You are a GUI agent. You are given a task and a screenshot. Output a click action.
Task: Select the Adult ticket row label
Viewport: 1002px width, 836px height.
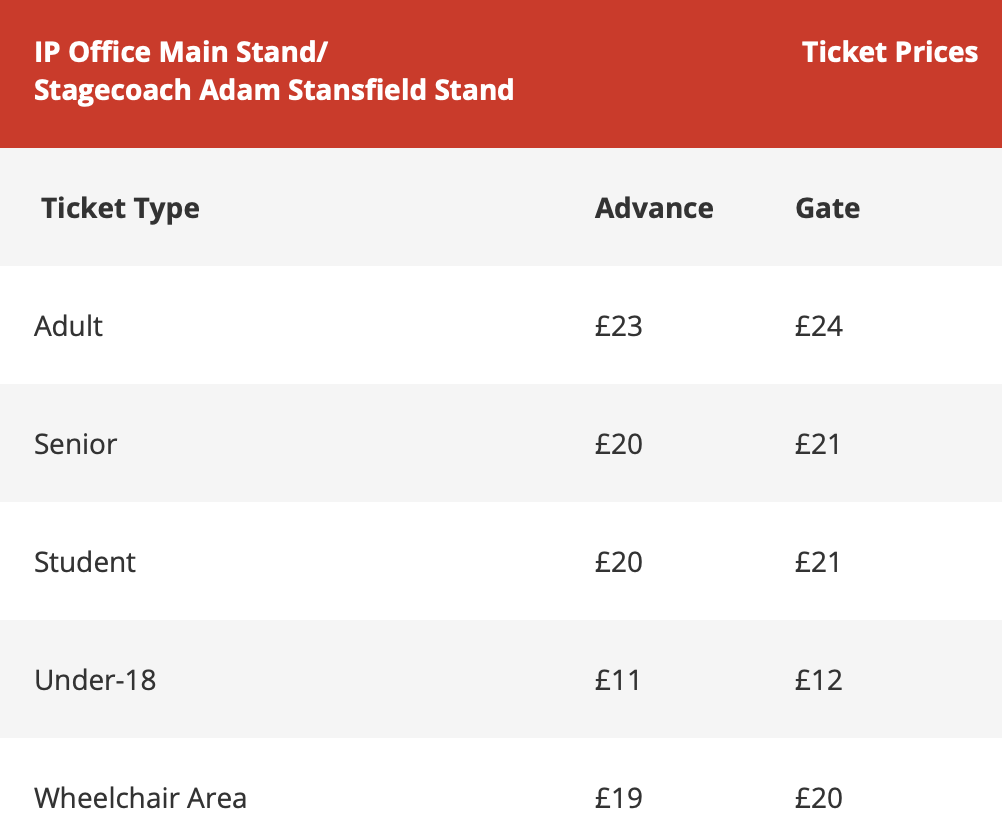68,326
